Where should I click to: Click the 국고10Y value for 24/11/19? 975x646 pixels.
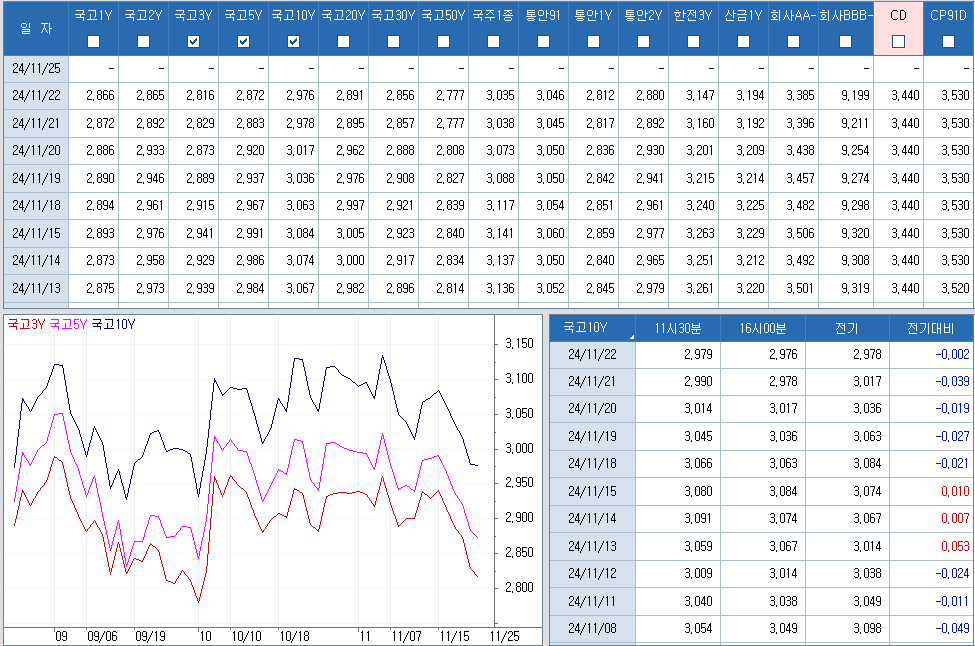(293, 177)
